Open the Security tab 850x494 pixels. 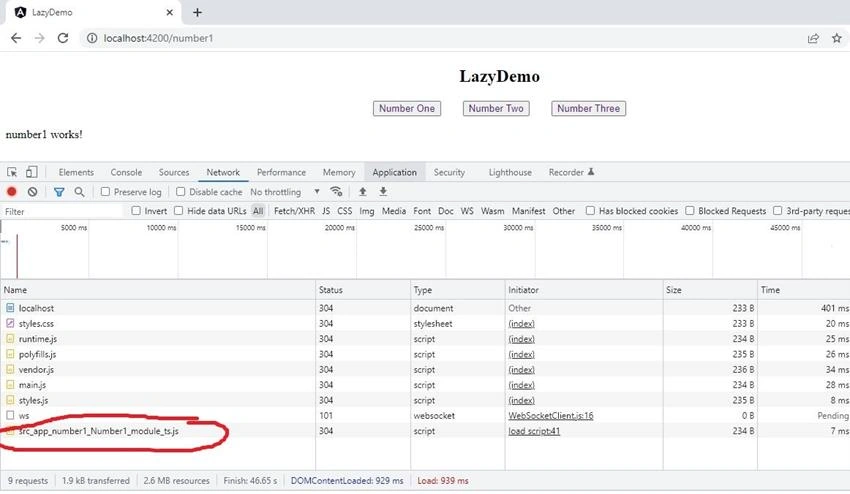(x=449, y=172)
